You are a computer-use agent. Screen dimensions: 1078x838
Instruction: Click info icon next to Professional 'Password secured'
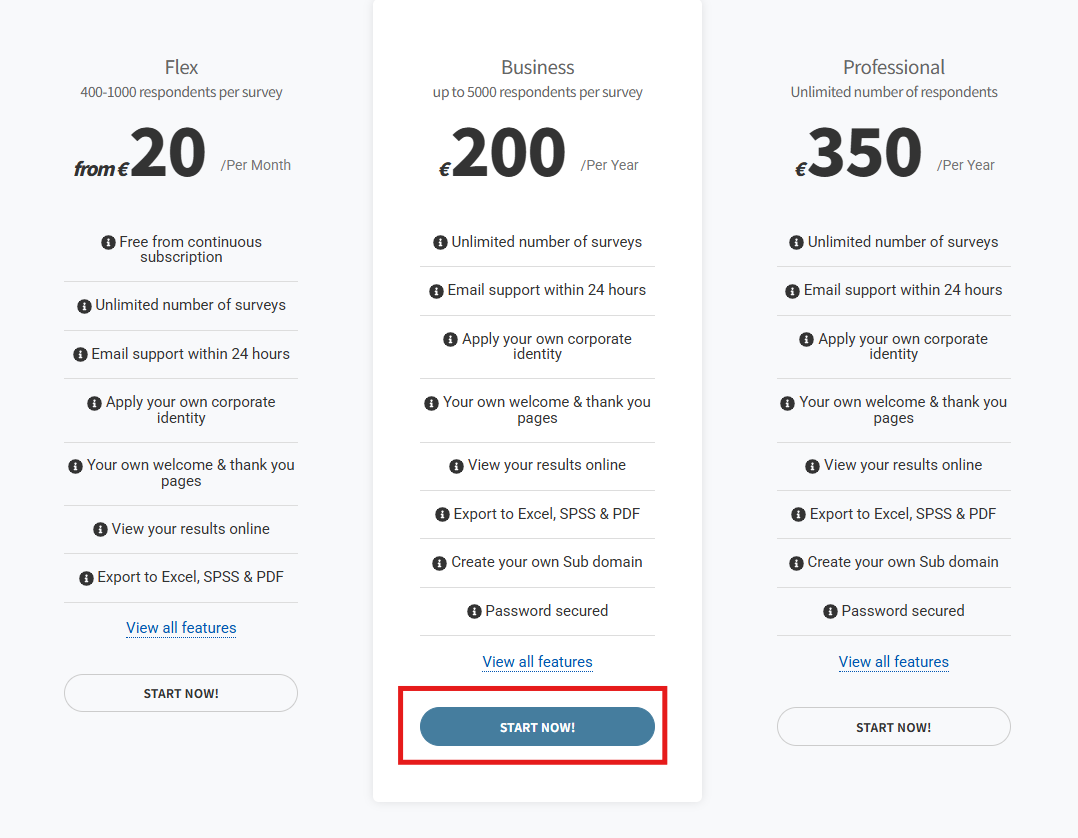tap(831, 612)
